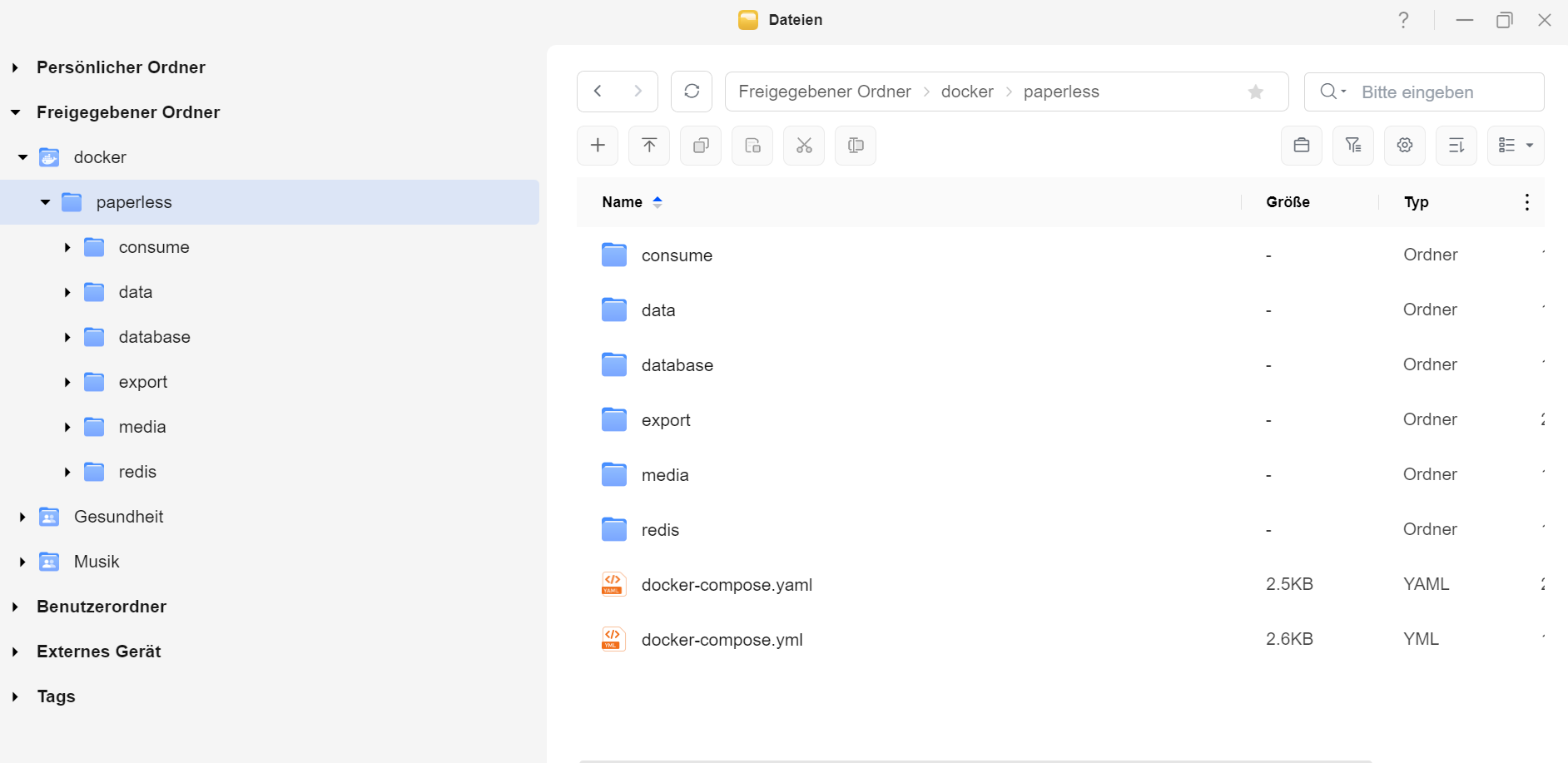Click the sort order icon

coord(1456,146)
